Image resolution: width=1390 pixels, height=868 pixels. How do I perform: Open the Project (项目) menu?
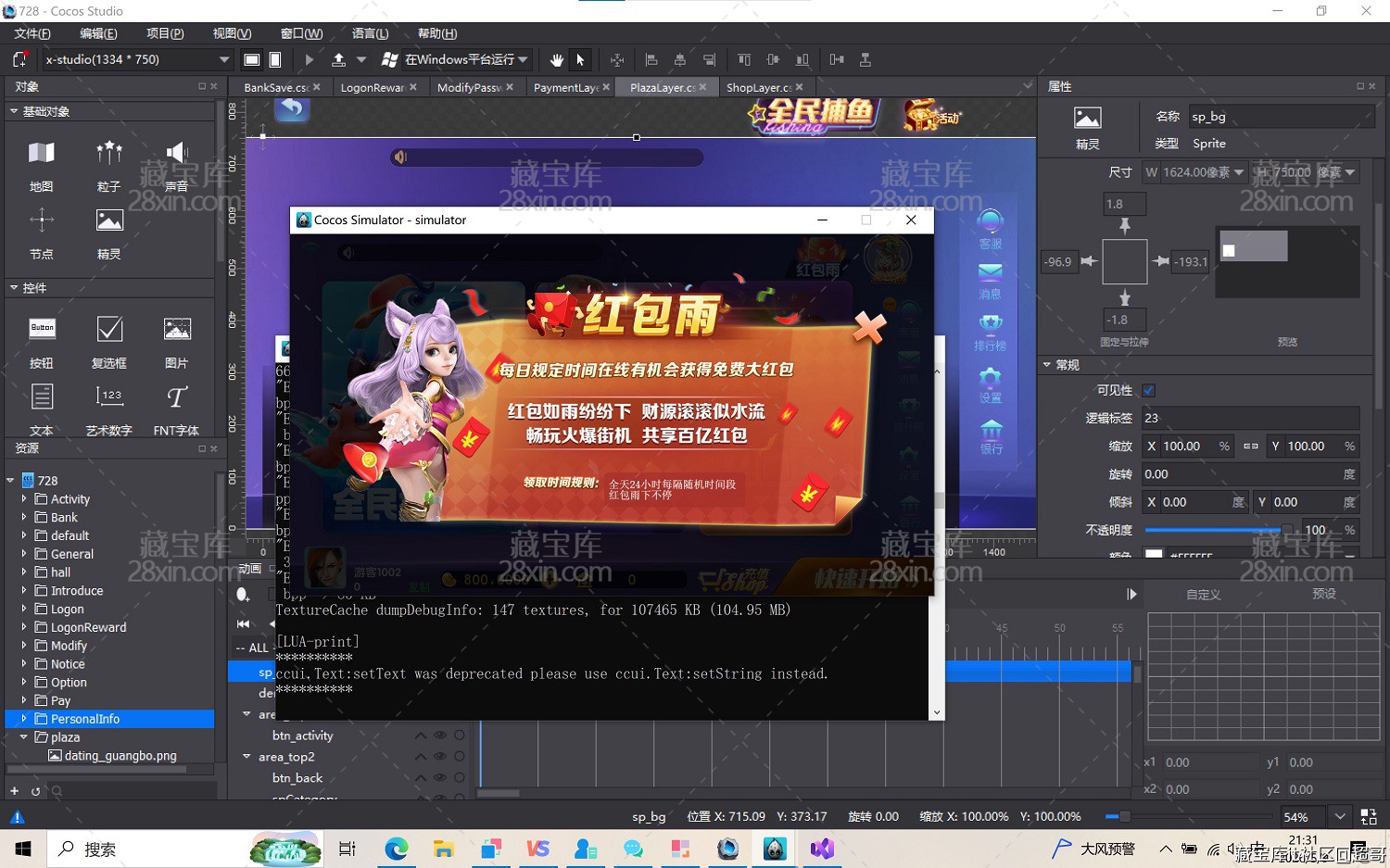(x=165, y=33)
